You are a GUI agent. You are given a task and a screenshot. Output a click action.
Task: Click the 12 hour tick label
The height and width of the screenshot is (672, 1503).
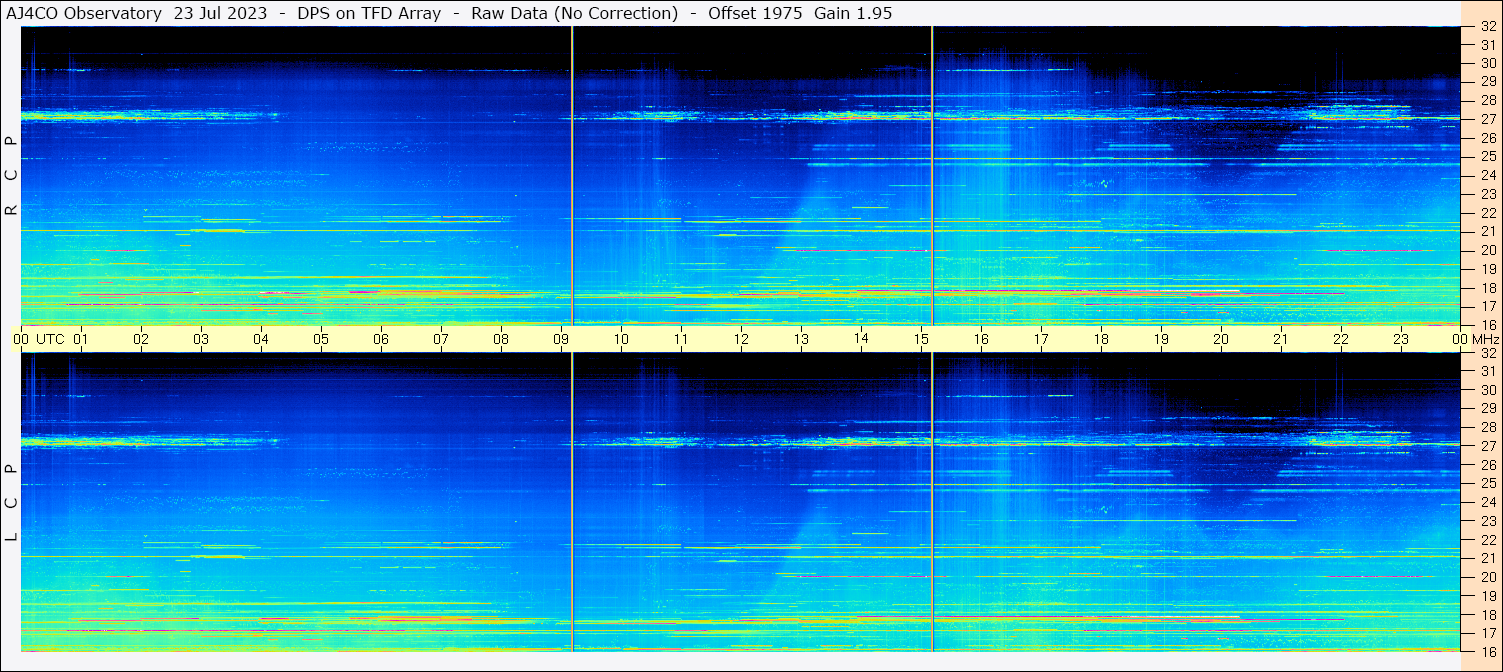pyautogui.click(x=741, y=339)
